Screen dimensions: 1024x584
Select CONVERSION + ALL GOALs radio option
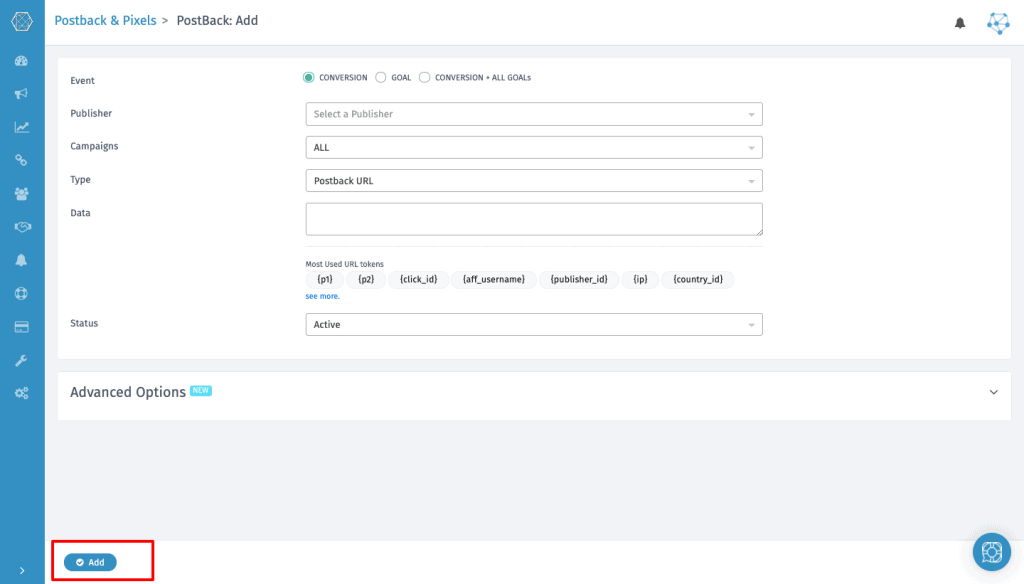(x=424, y=77)
